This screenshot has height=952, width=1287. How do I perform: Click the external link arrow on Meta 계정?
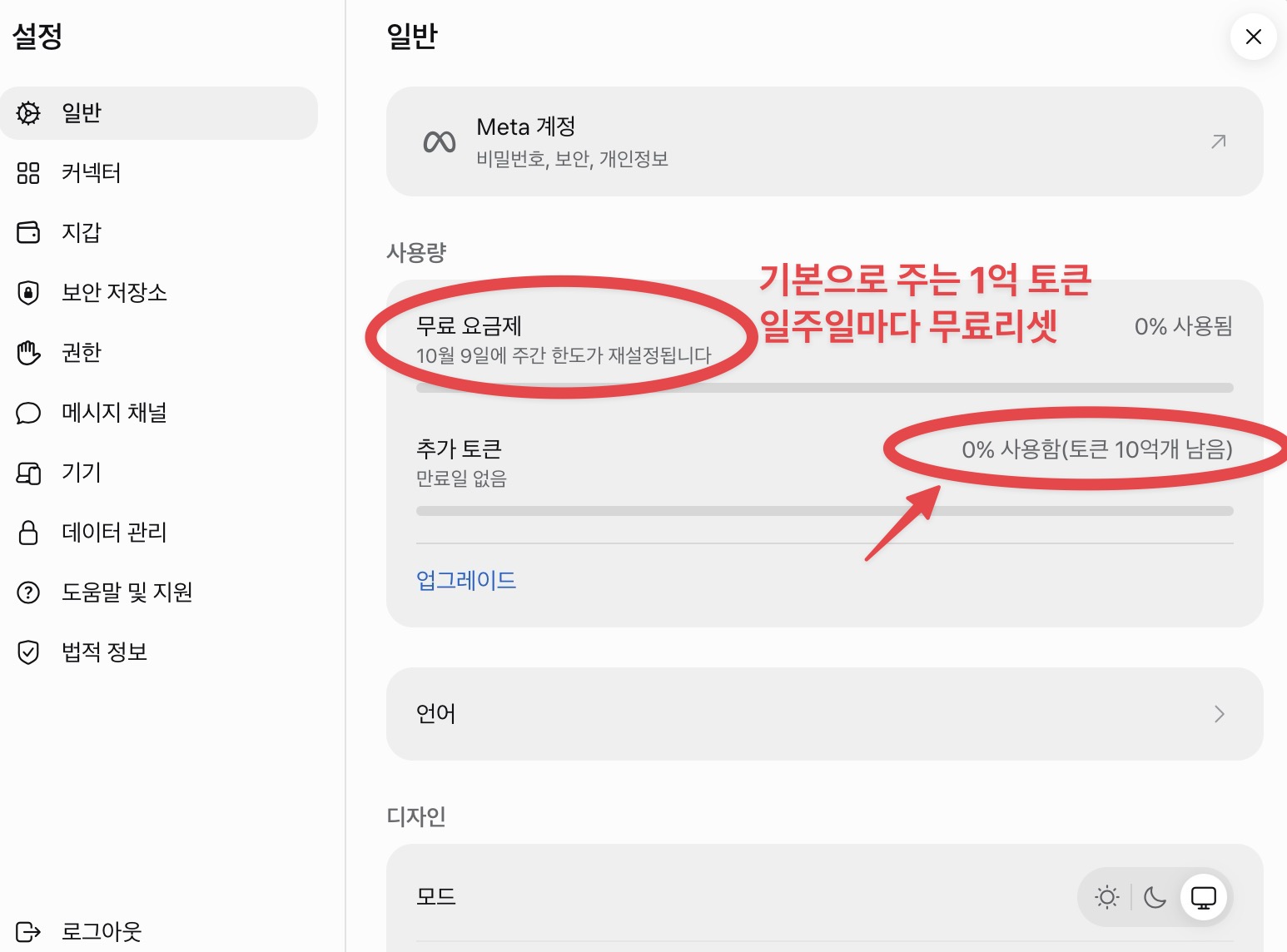(x=1219, y=141)
